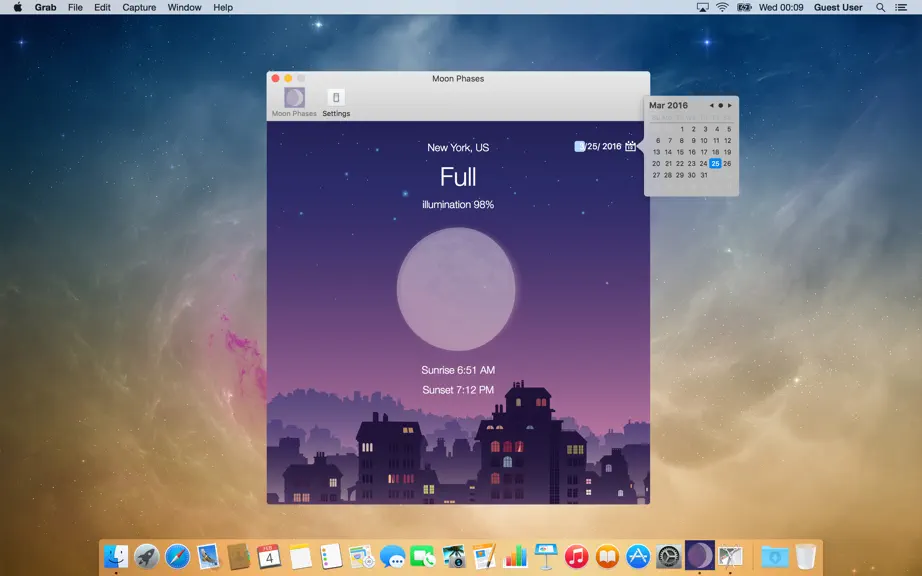Open the Apple menu
This screenshot has width=922, height=576.
pyautogui.click(x=18, y=7)
